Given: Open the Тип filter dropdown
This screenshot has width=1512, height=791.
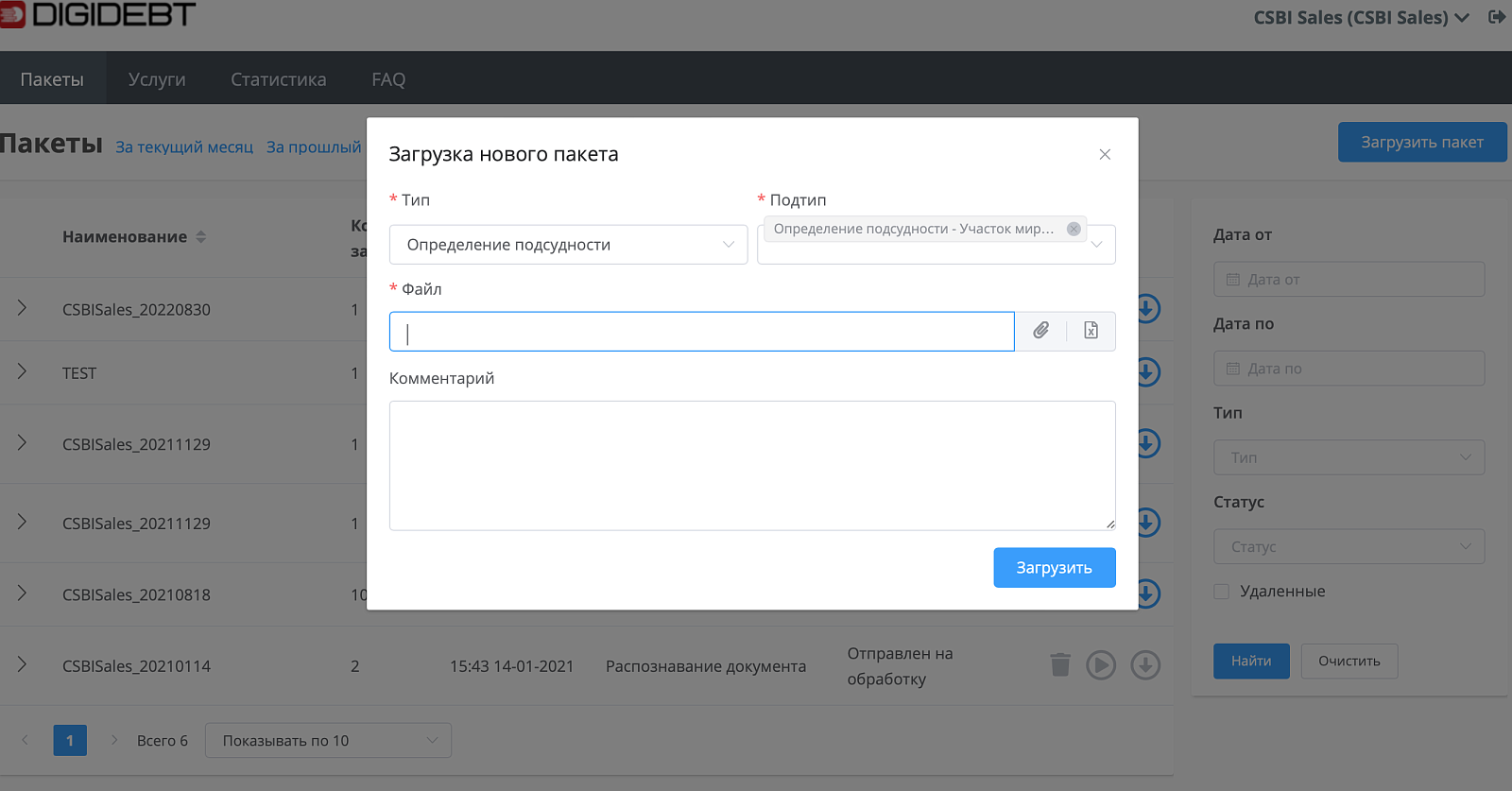Looking at the screenshot, I should [1349, 457].
